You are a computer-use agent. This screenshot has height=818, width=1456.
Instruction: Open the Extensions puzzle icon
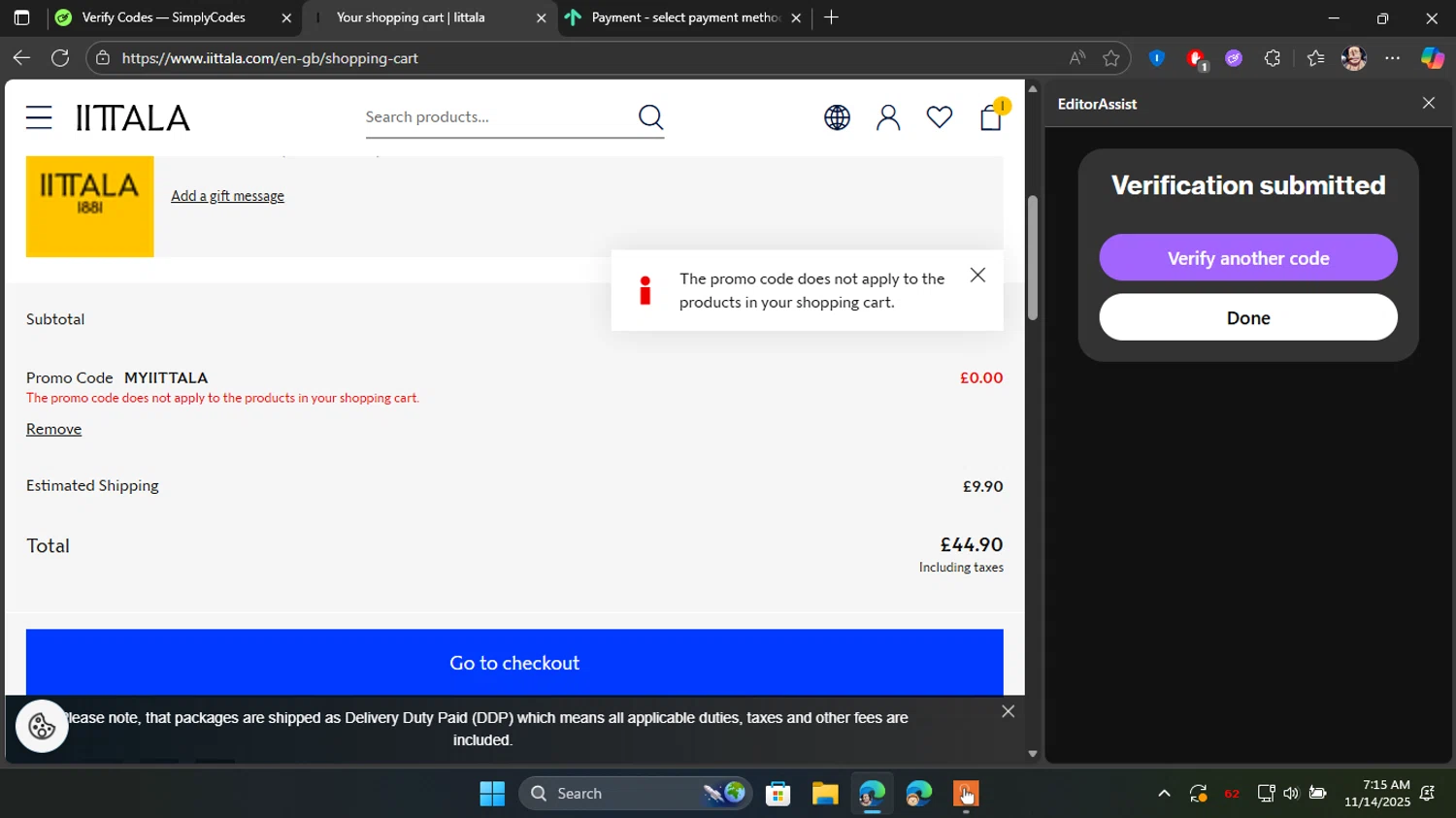point(1273,58)
